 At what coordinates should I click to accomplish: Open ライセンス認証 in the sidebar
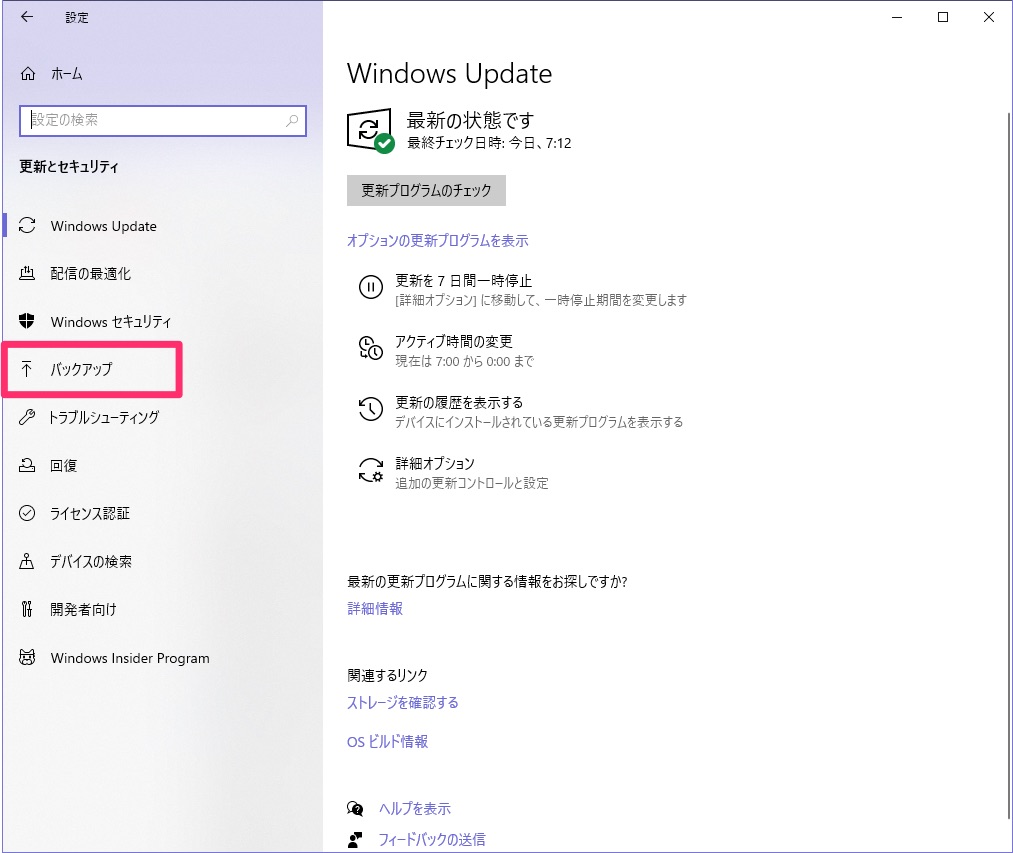coord(90,514)
